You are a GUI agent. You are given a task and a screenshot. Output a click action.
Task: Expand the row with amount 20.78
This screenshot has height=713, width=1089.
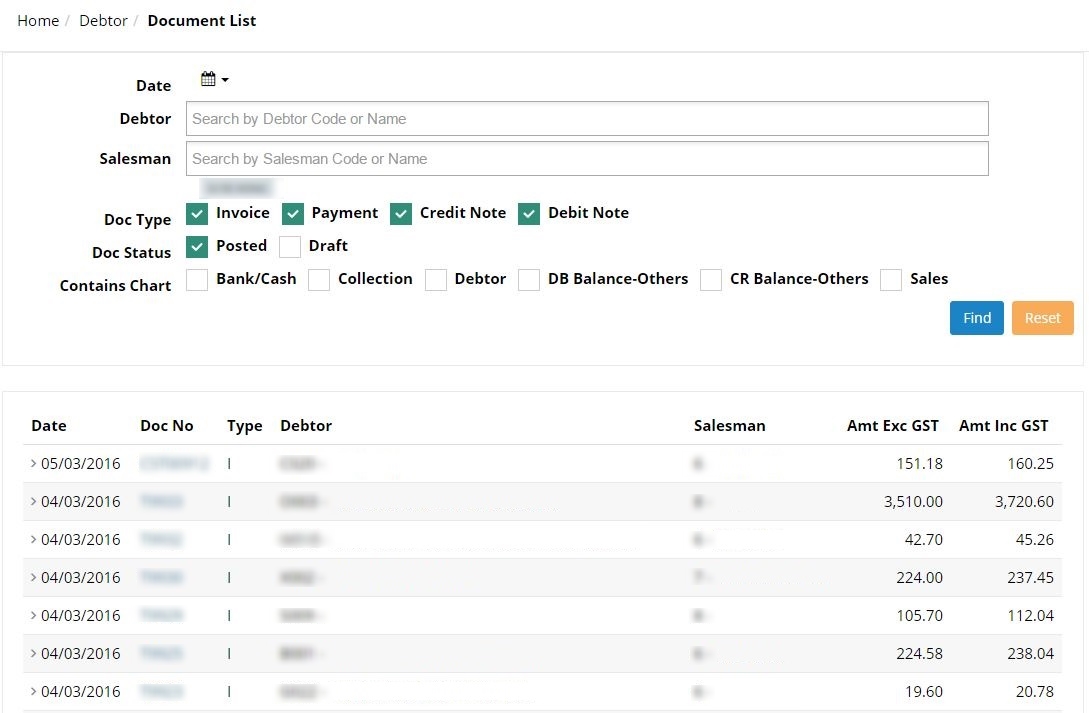click(33, 691)
